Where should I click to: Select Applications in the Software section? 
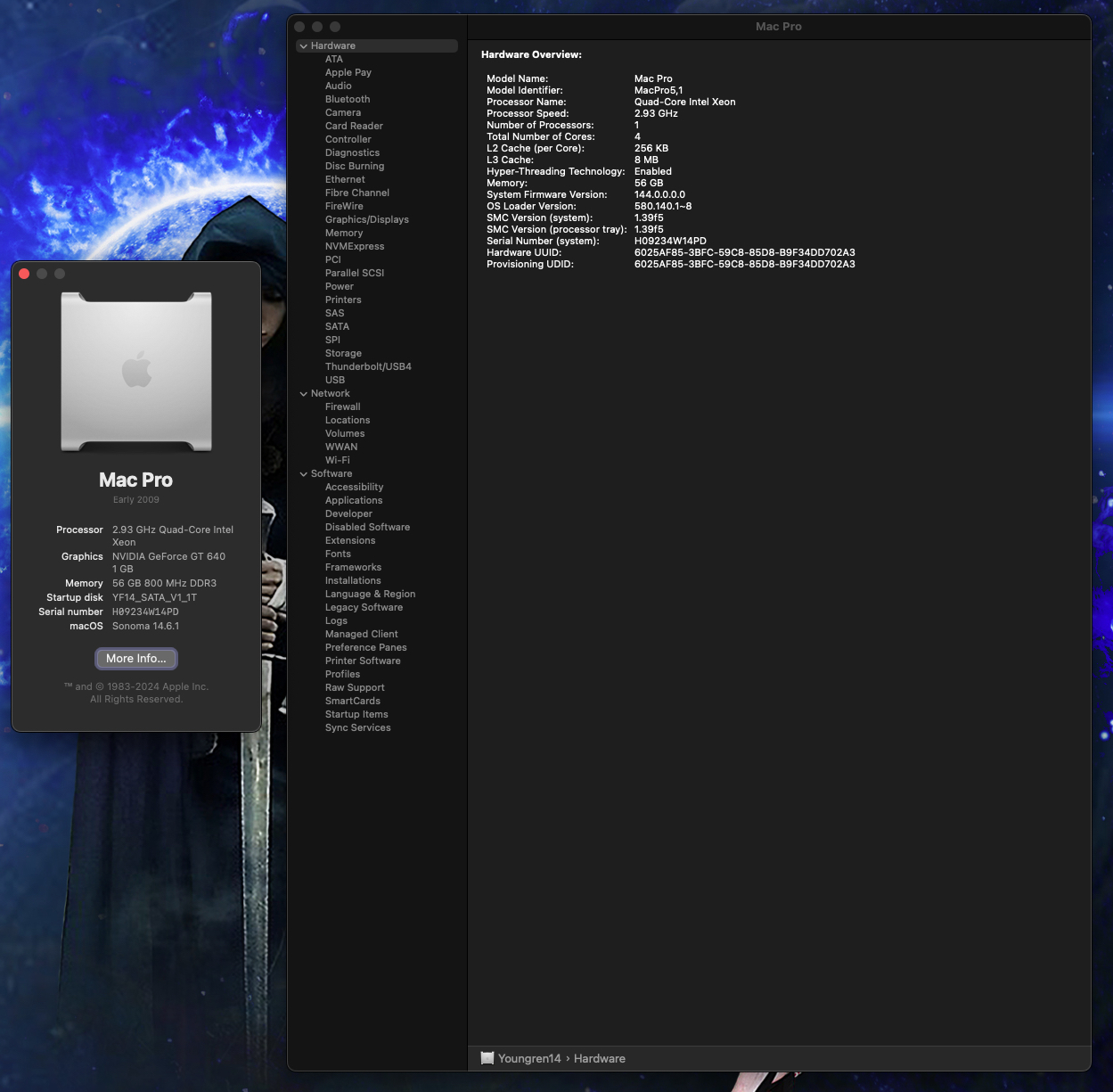point(353,500)
